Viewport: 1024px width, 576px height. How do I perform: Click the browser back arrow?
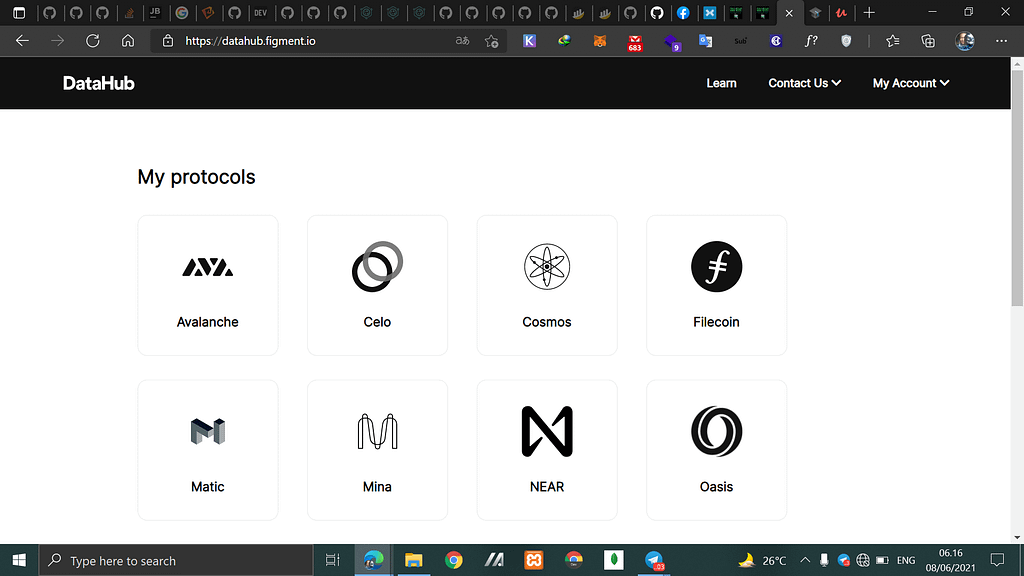(22, 40)
